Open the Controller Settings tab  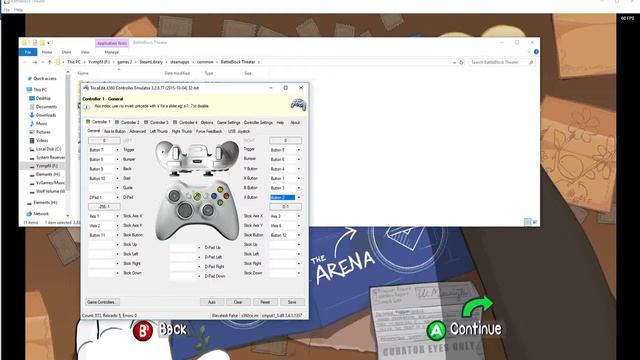(258, 122)
